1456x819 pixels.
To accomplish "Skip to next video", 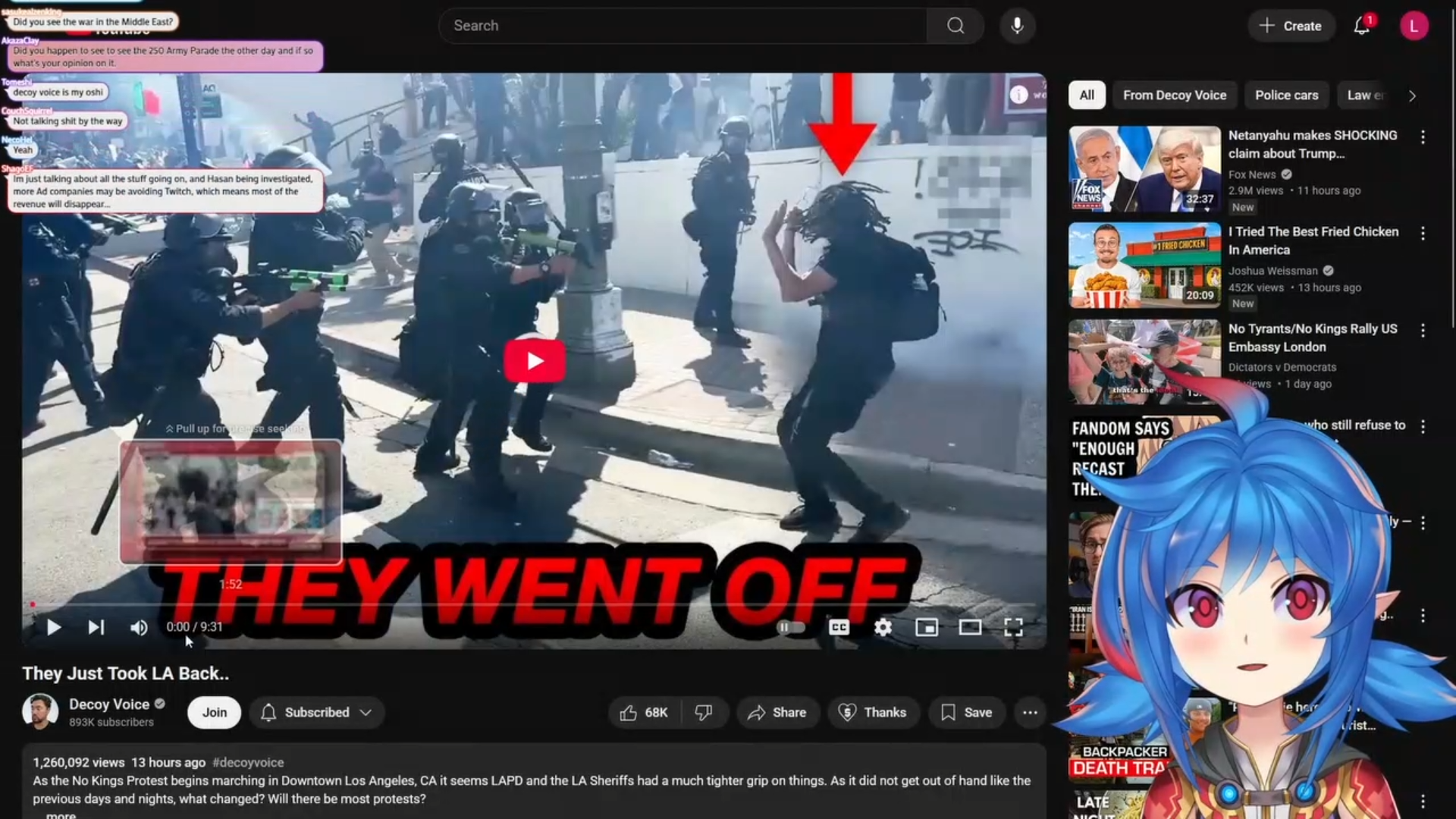I will click(x=96, y=627).
